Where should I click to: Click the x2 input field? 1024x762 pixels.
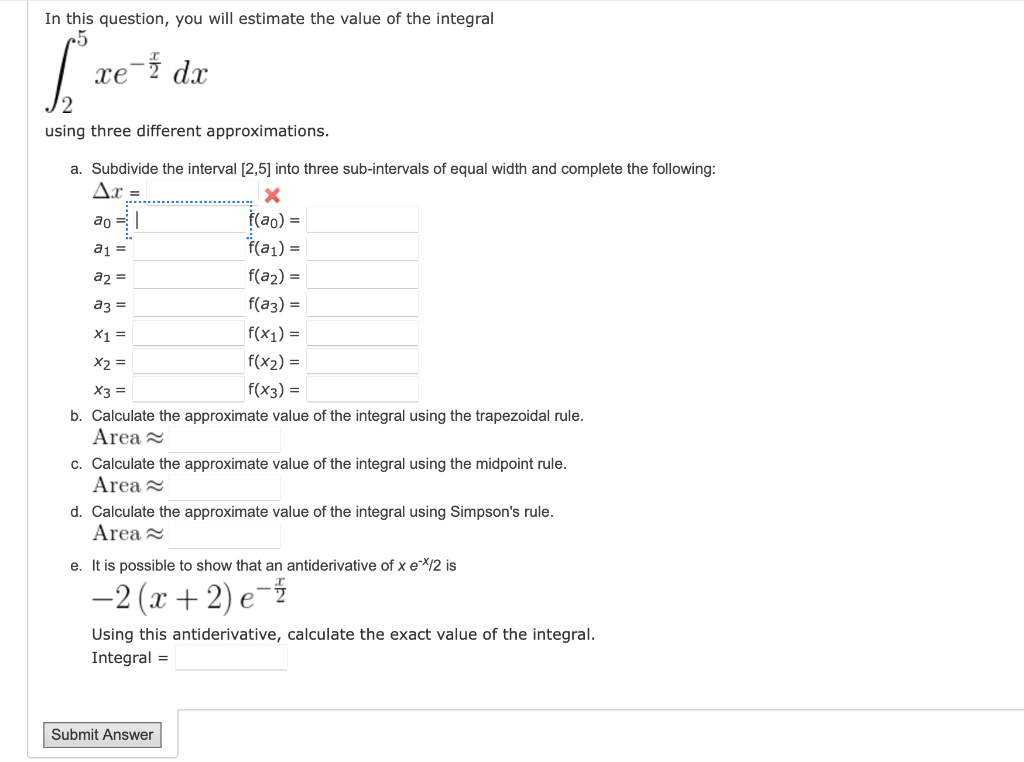pos(190,360)
